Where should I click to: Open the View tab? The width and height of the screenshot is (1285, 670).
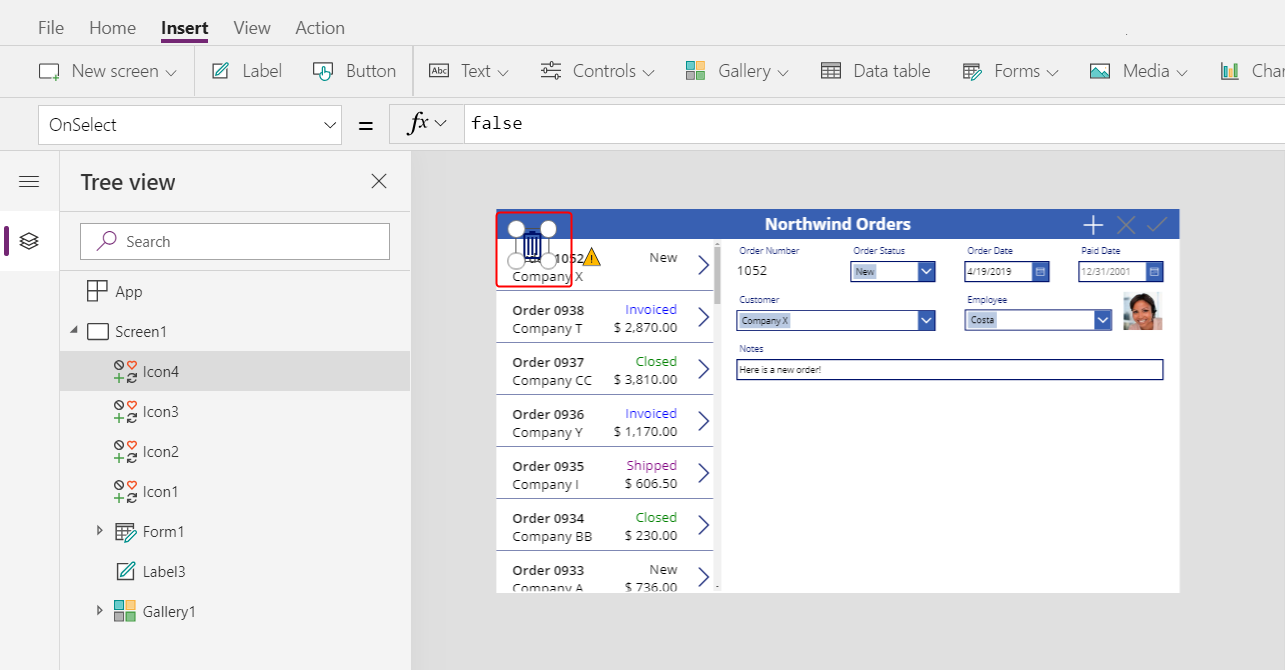click(252, 28)
